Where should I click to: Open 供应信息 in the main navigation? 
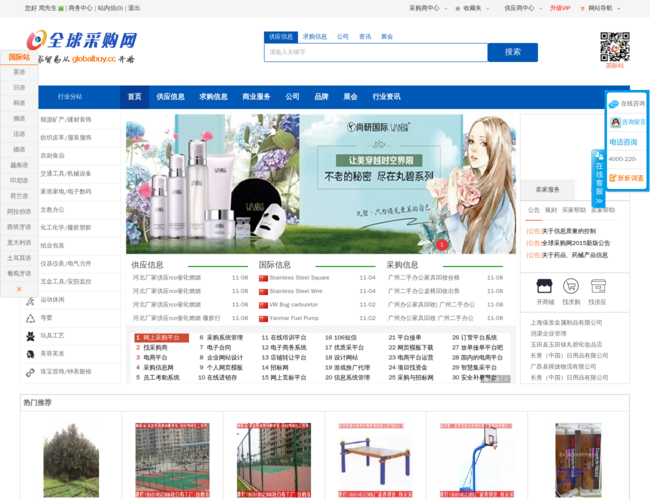(x=170, y=97)
